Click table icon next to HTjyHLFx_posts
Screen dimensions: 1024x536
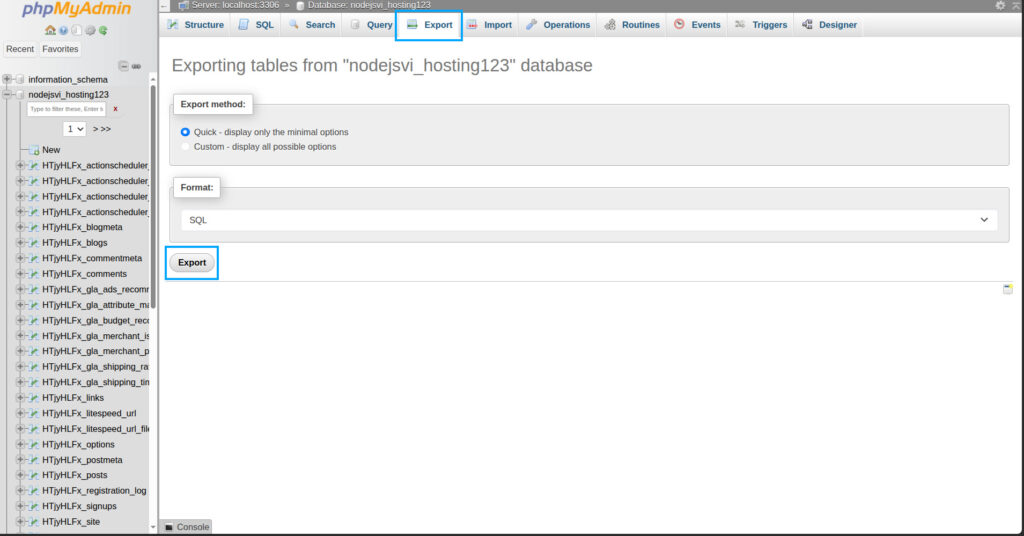click(34, 475)
